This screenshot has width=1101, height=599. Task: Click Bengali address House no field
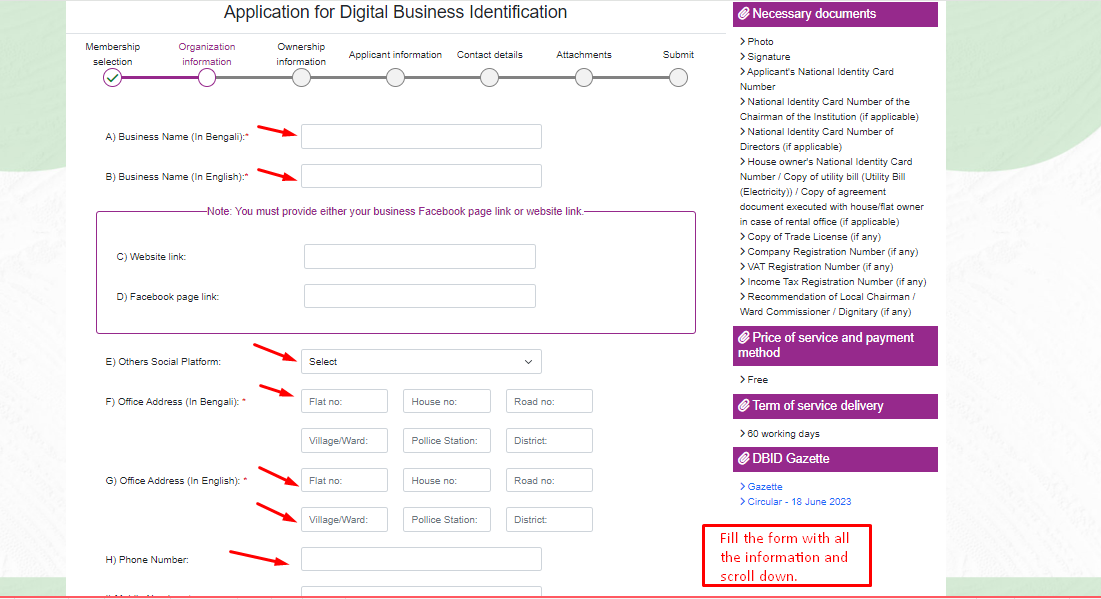pyautogui.click(x=447, y=401)
